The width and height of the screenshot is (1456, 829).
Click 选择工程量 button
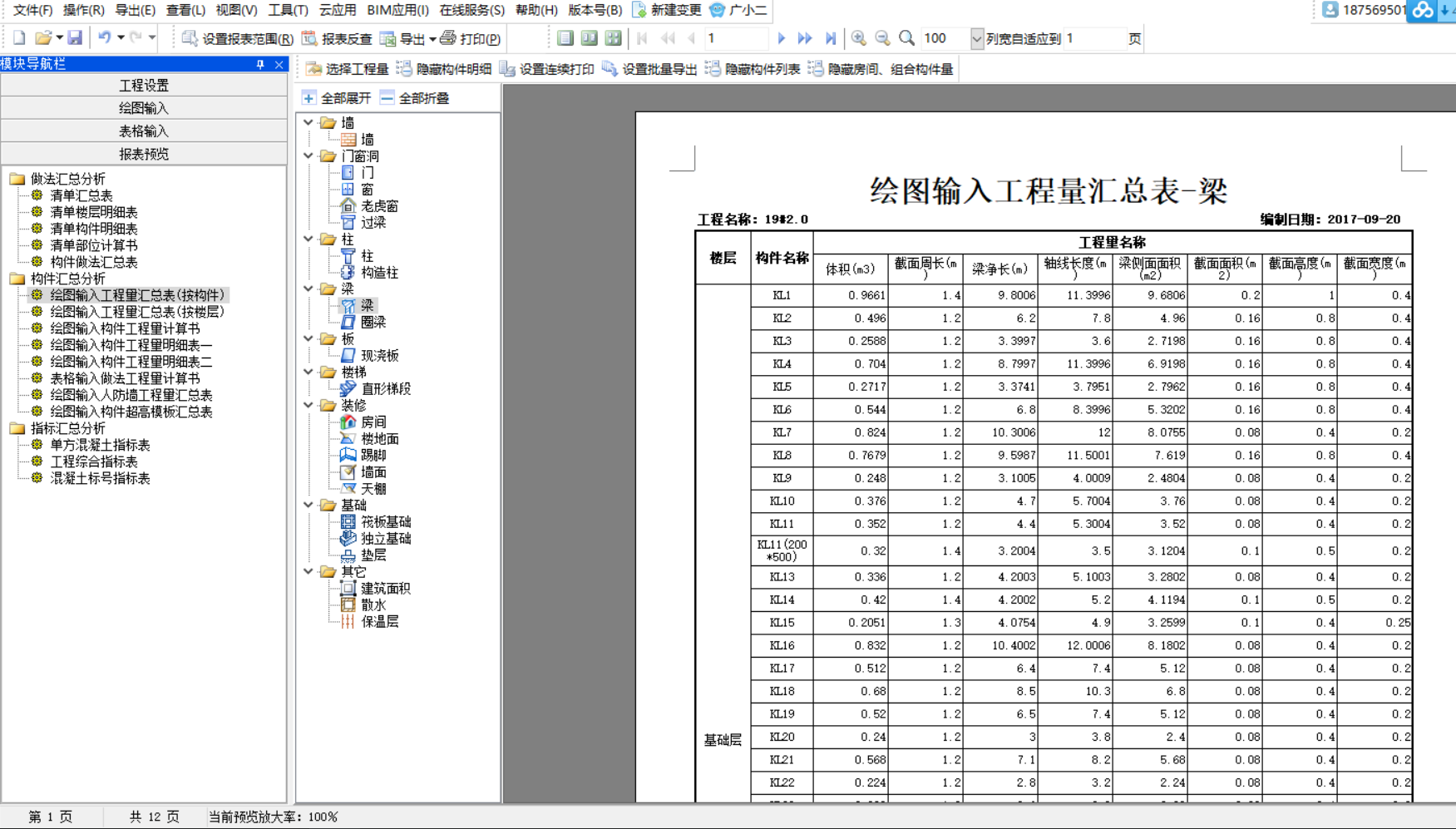[348, 69]
